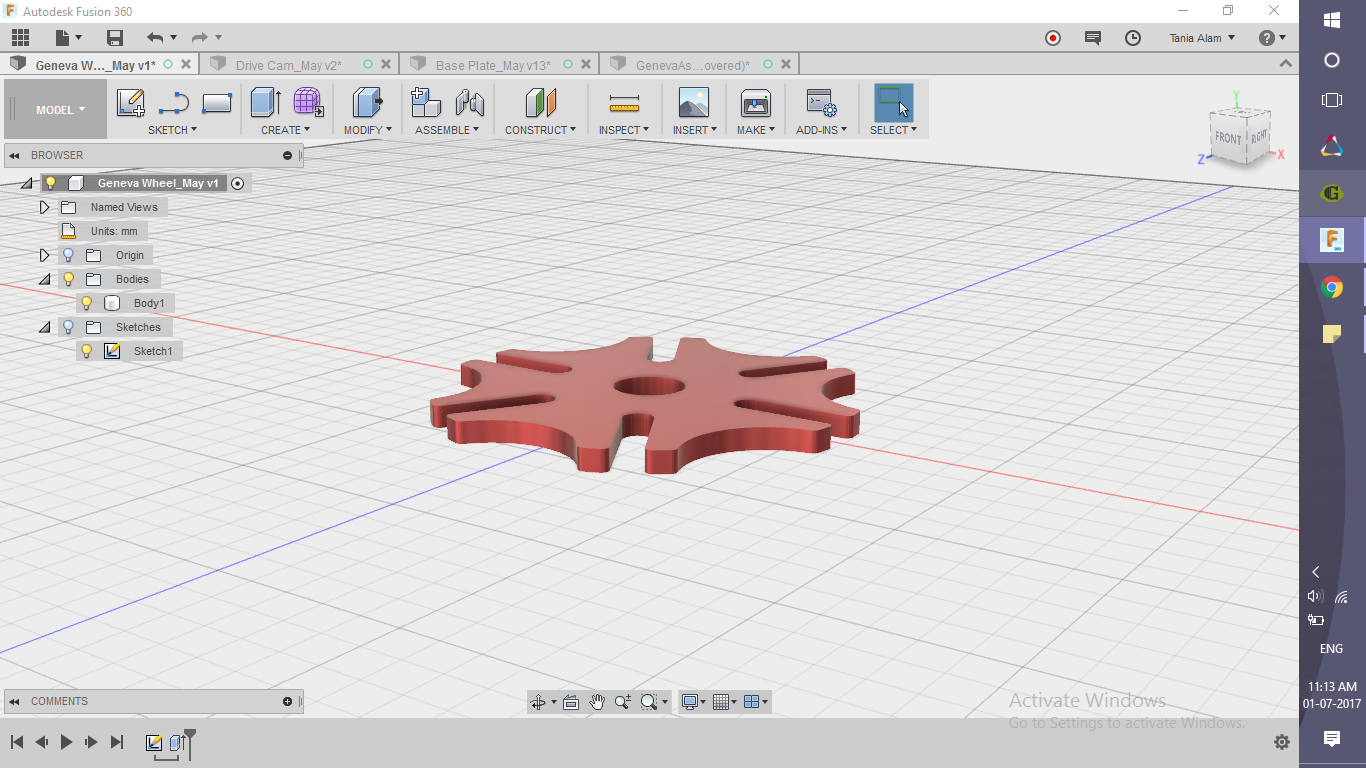The image size is (1366, 768).
Task: Open the CONSTRUCT menu label
Action: [540, 130]
